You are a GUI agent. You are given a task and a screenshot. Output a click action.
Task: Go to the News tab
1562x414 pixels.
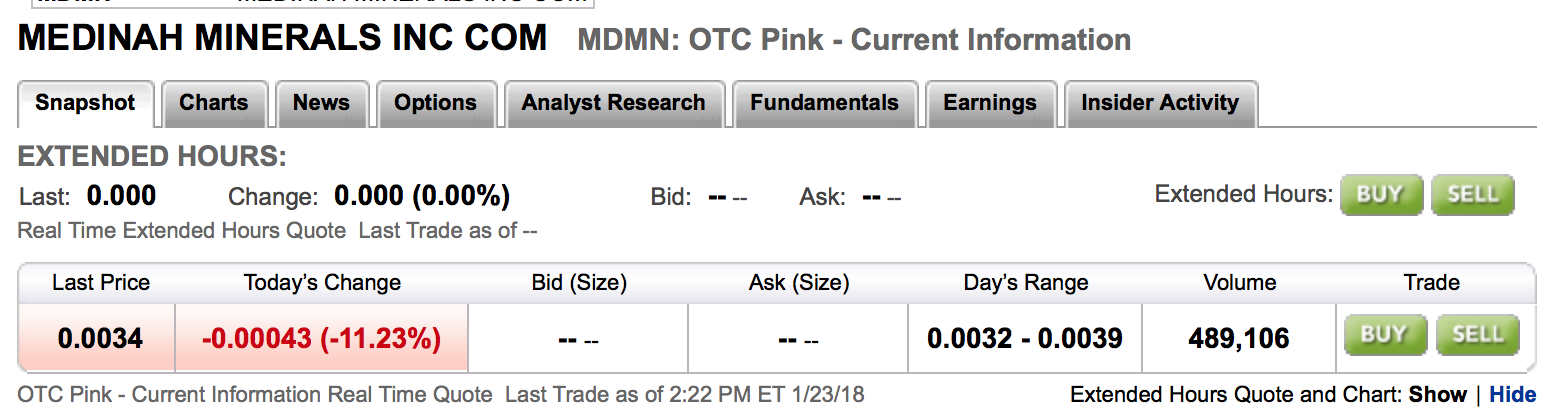[x=321, y=103]
